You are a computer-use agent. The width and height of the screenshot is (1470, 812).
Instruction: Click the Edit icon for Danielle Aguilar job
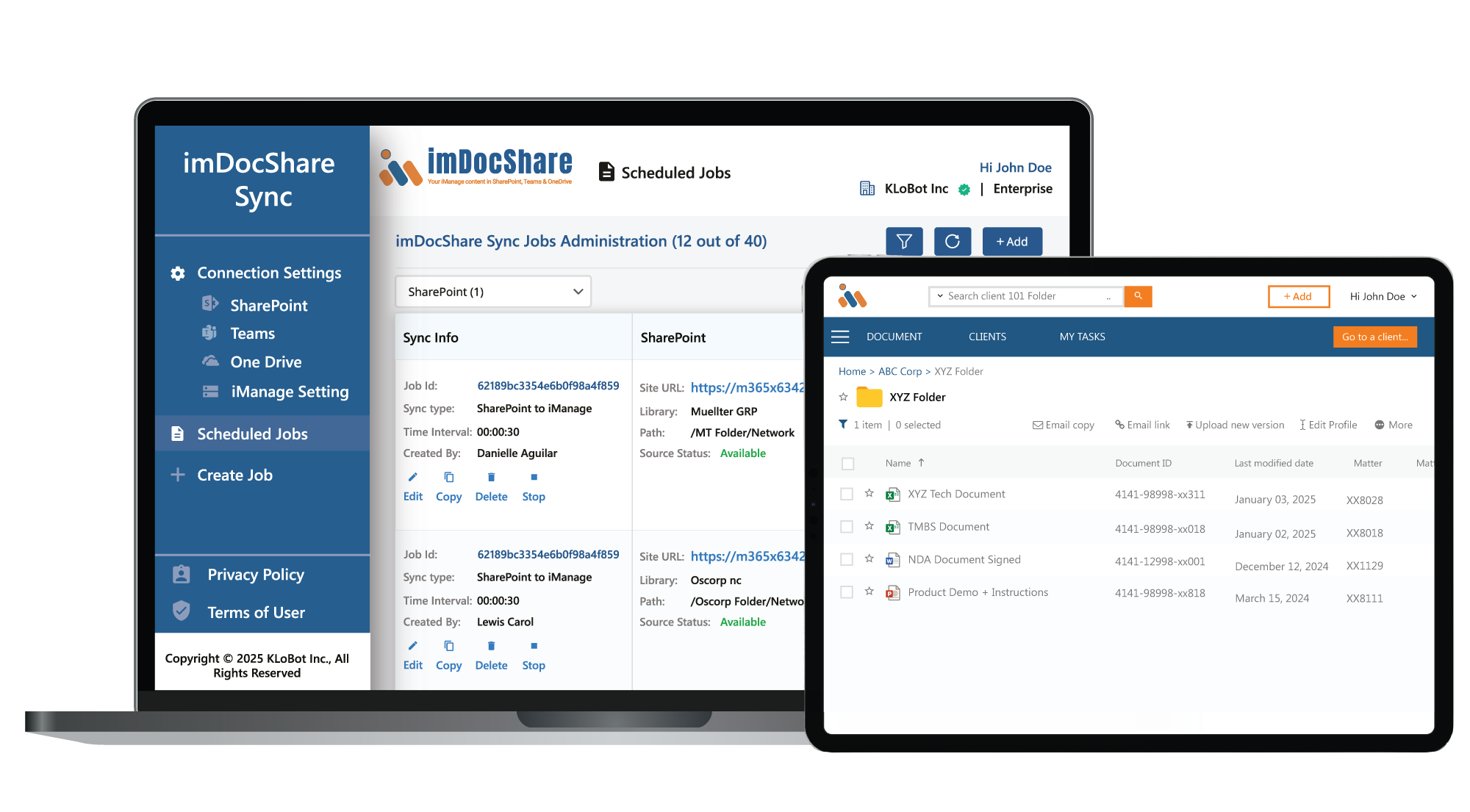411,477
